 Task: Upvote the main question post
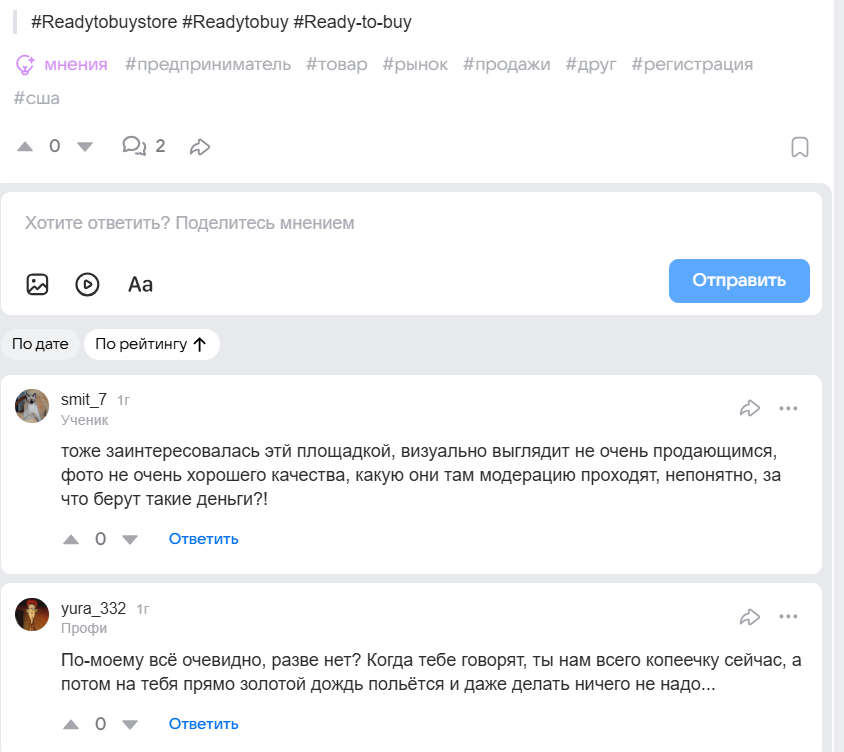pyautogui.click(x=25, y=146)
